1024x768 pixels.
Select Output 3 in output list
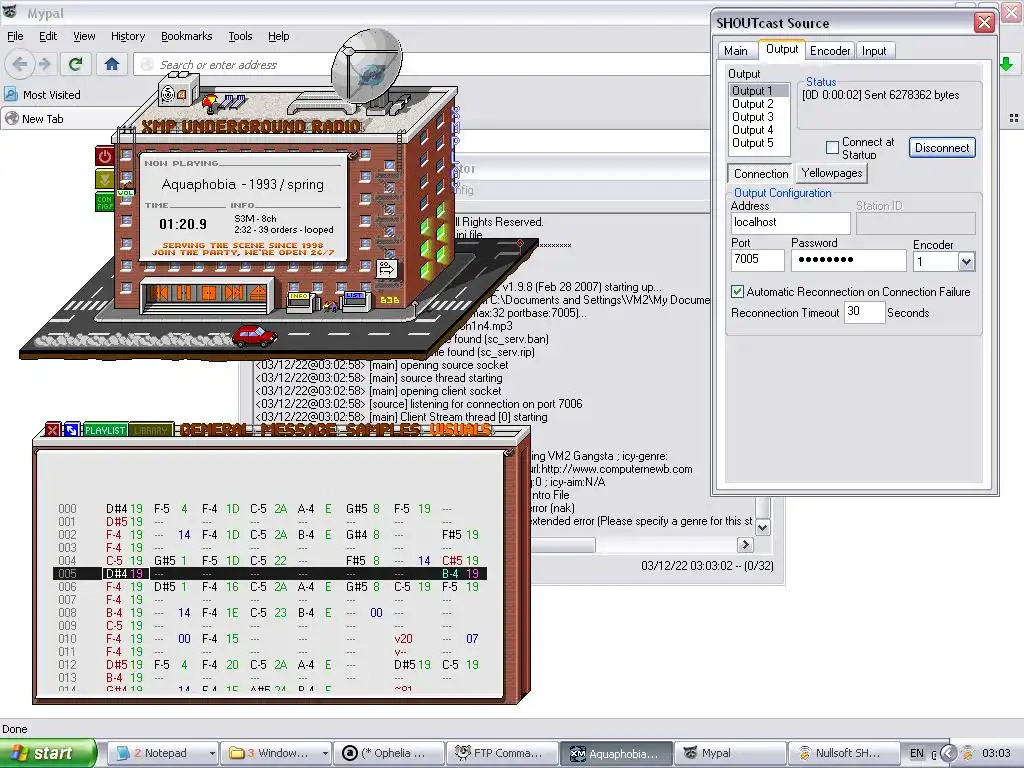click(753, 117)
